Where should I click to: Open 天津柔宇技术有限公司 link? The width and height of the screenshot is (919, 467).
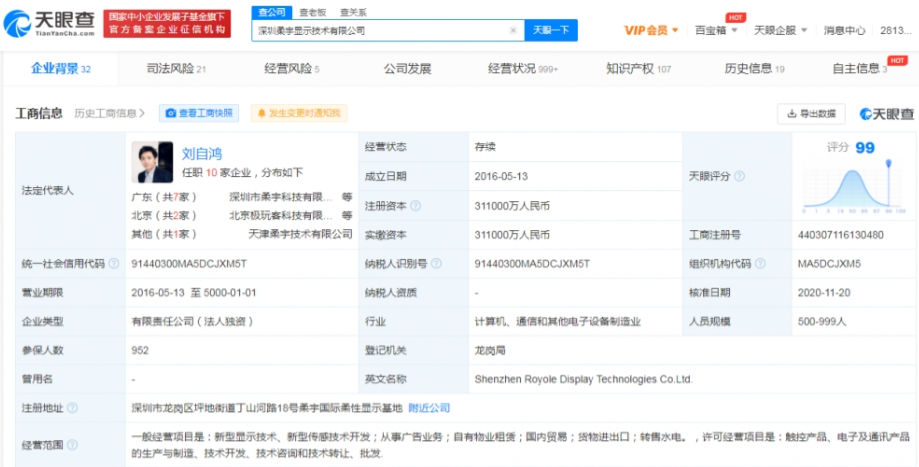click(301, 234)
